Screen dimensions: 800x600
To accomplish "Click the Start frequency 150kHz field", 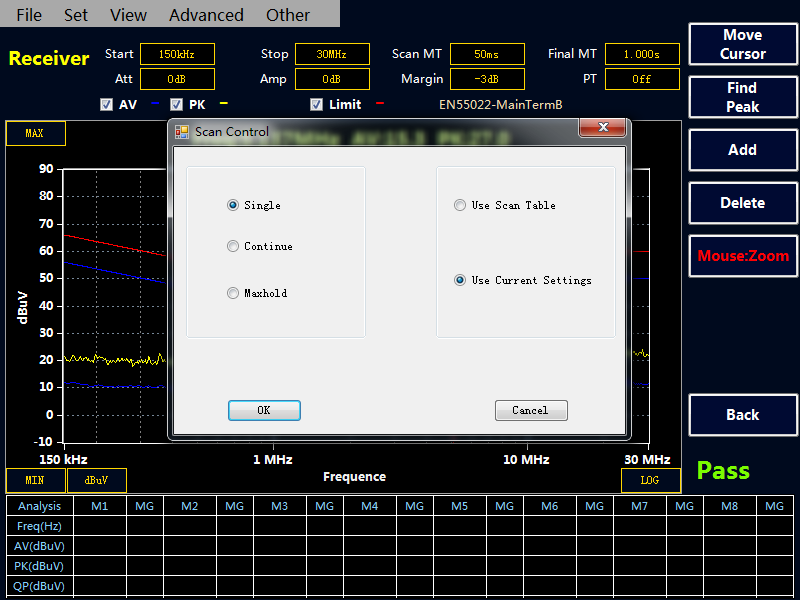I will click(x=177, y=54).
